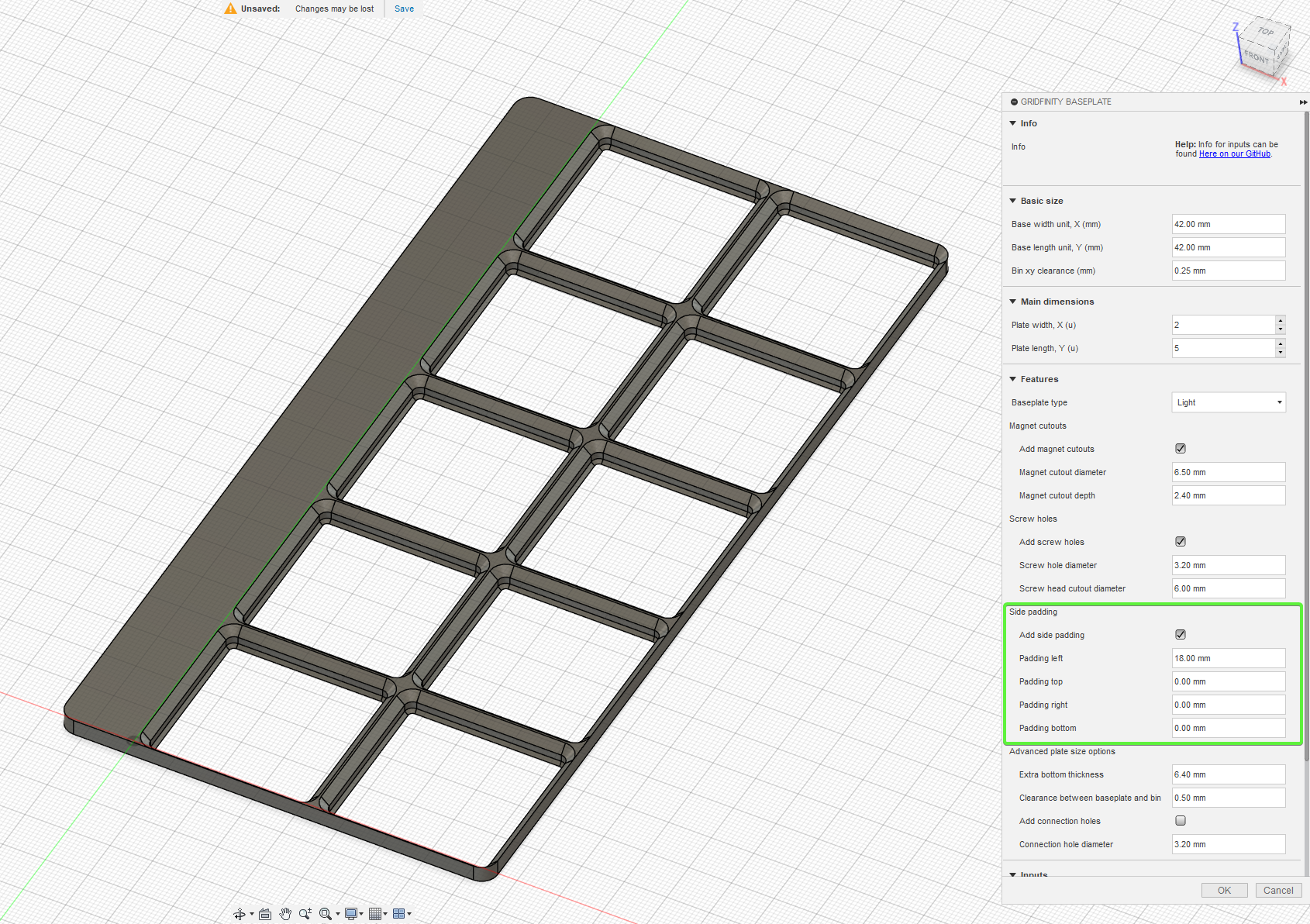
Task: Enable Add connection holes checkbox
Action: point(1181,820)
